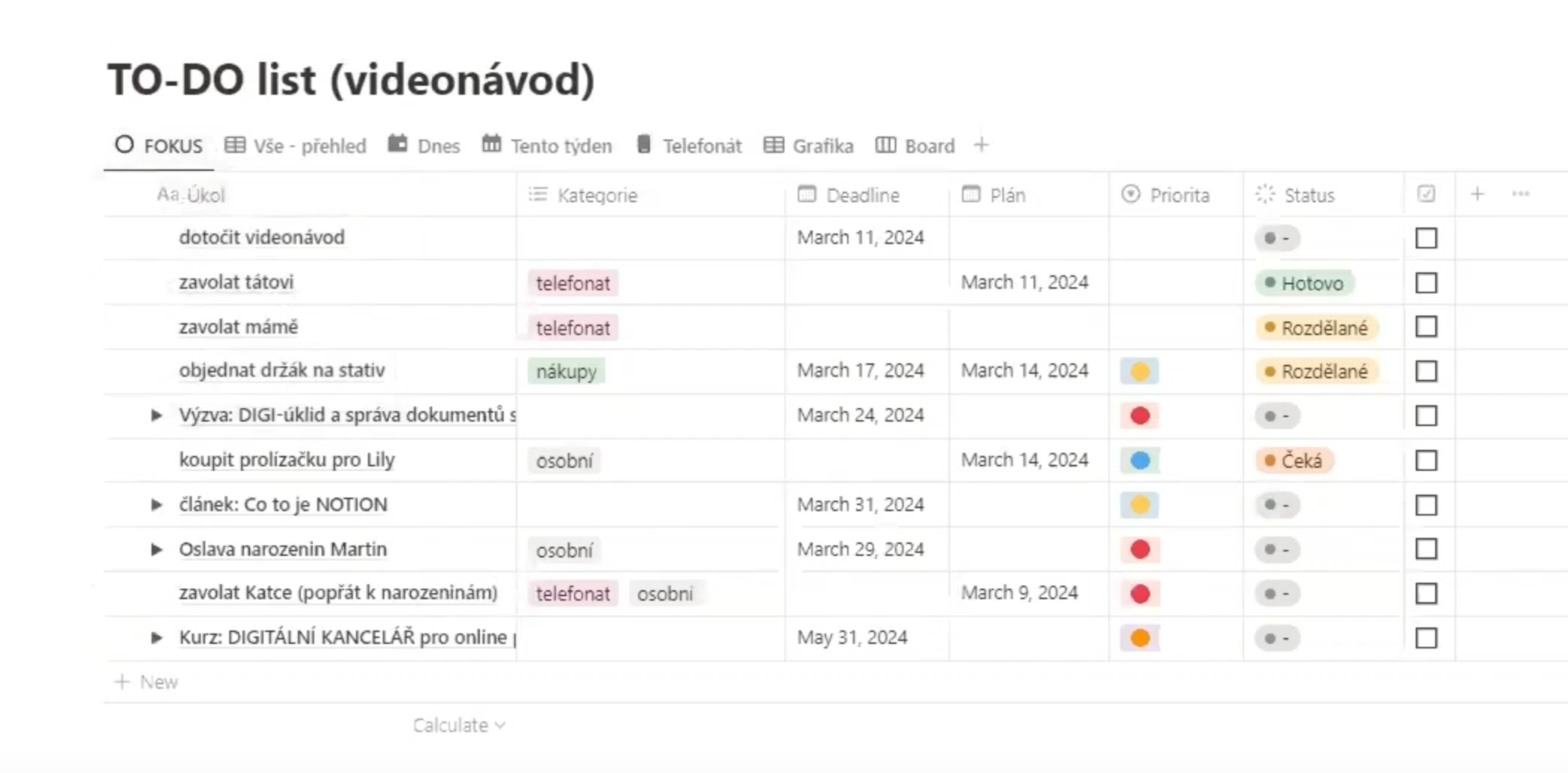Click the Priorita column header icon

(1131, 195)
